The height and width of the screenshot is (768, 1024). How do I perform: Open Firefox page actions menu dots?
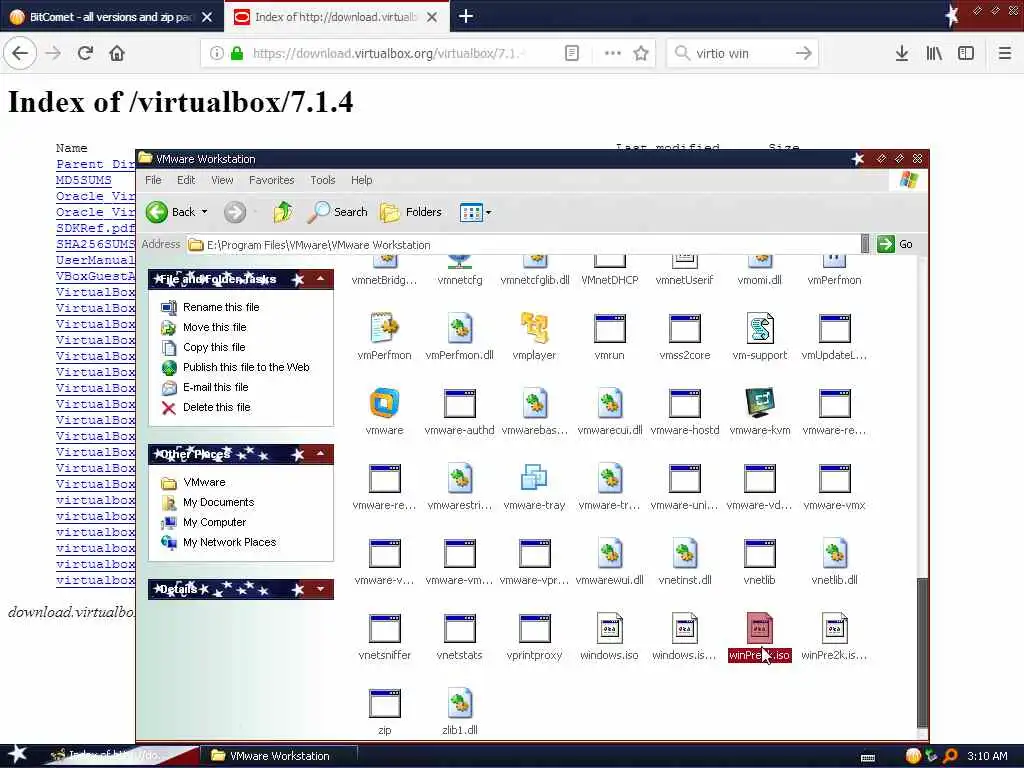pyautogui.click(x=613, y=53)
